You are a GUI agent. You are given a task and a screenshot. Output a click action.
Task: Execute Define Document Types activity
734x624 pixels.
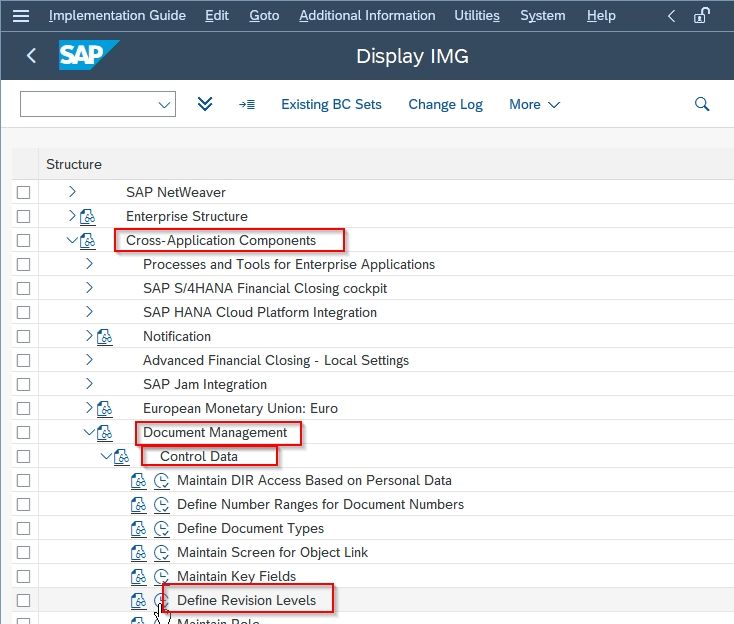coord(161,529)
